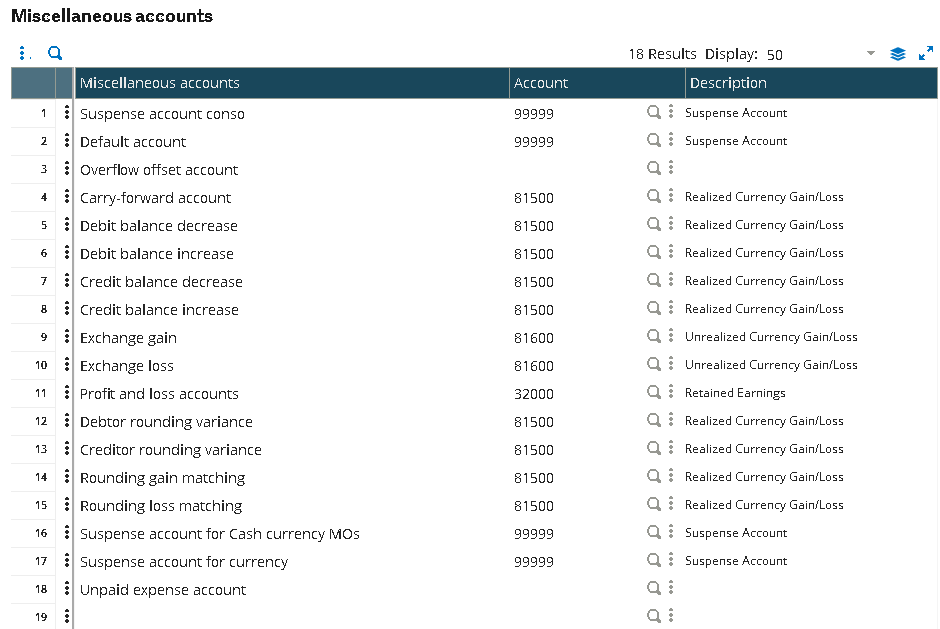940x629 pixels.
Task: Select row number 19 in the grid
Action: pyautogui.click(x=41, y=617)
